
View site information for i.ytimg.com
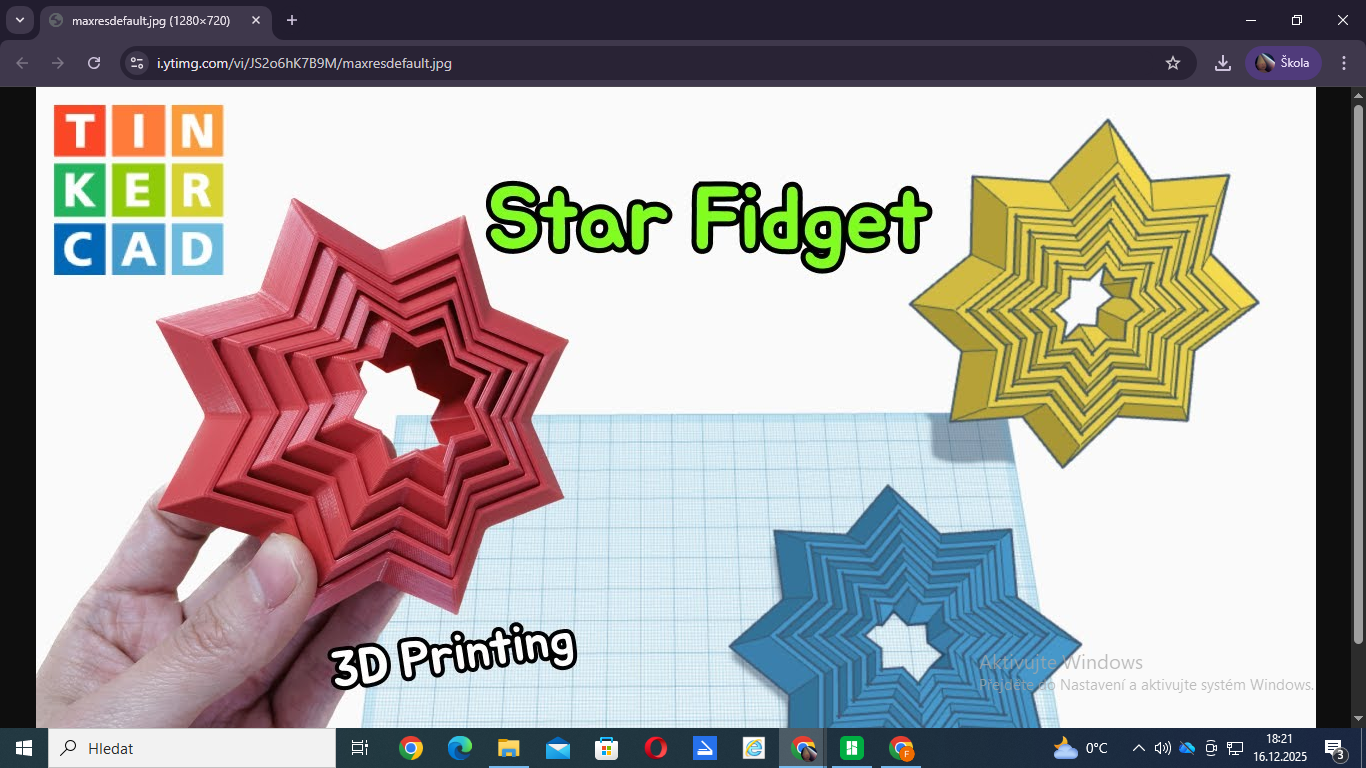(138, 63)
